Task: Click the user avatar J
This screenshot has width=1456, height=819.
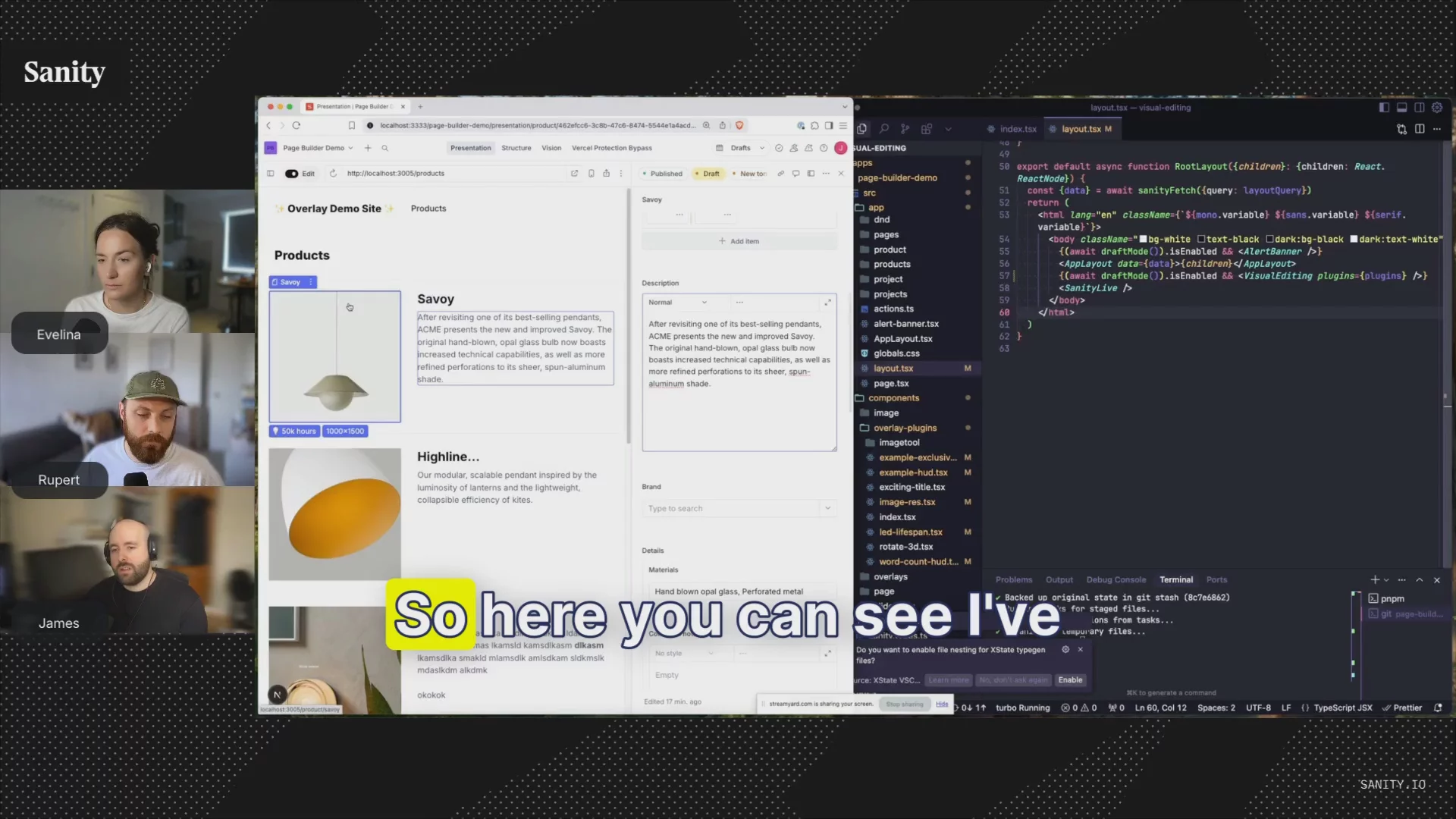Action: [x=840, y=148]
